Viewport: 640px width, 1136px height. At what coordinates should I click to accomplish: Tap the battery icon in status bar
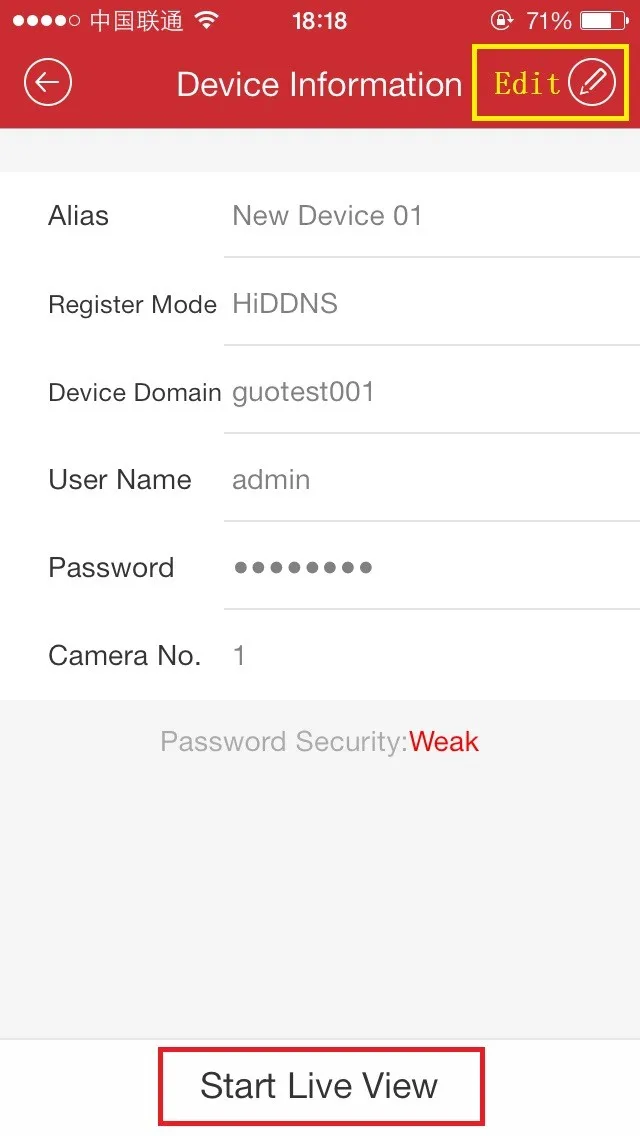[603, 20]
